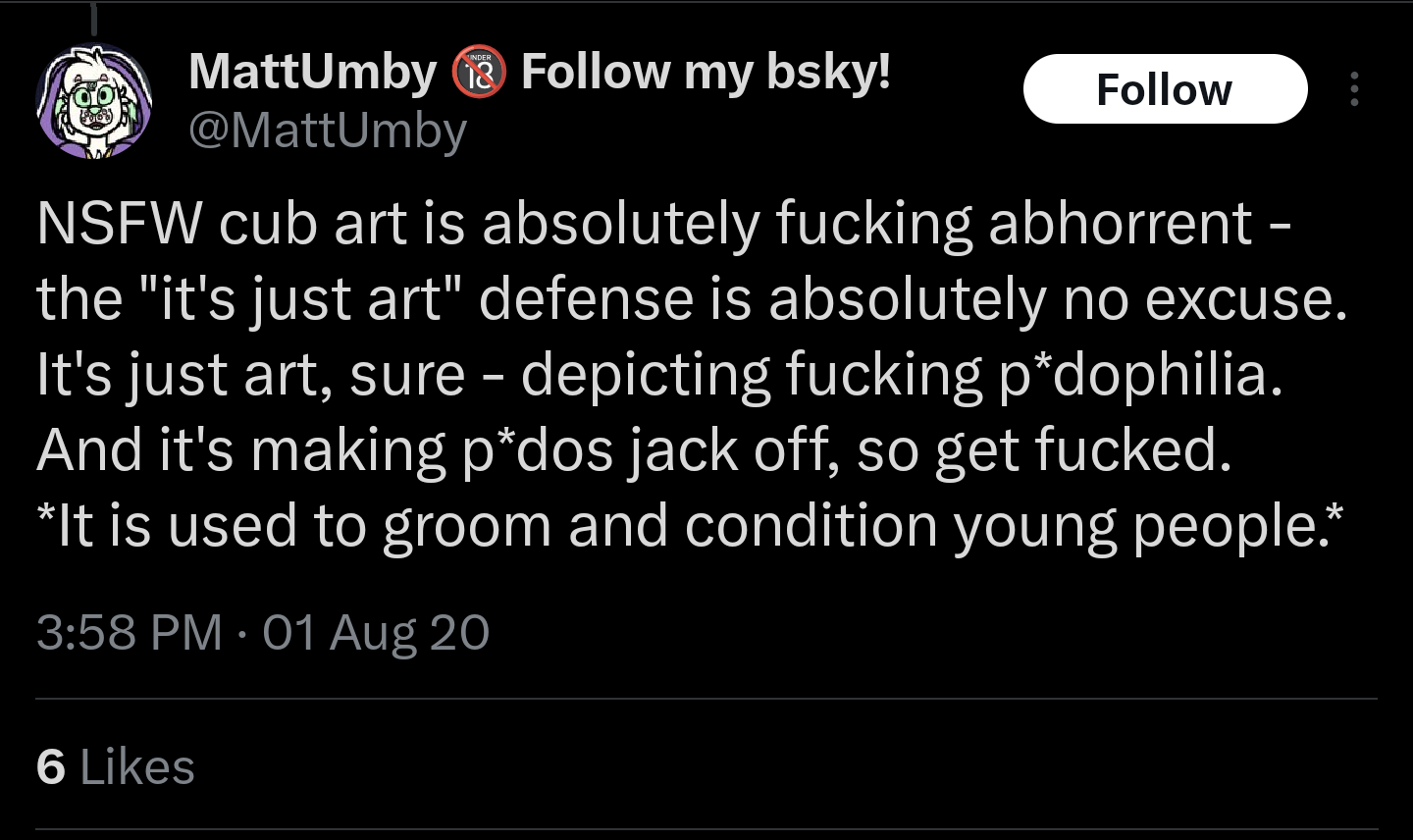Click the likes count number 6

[51, 766]
